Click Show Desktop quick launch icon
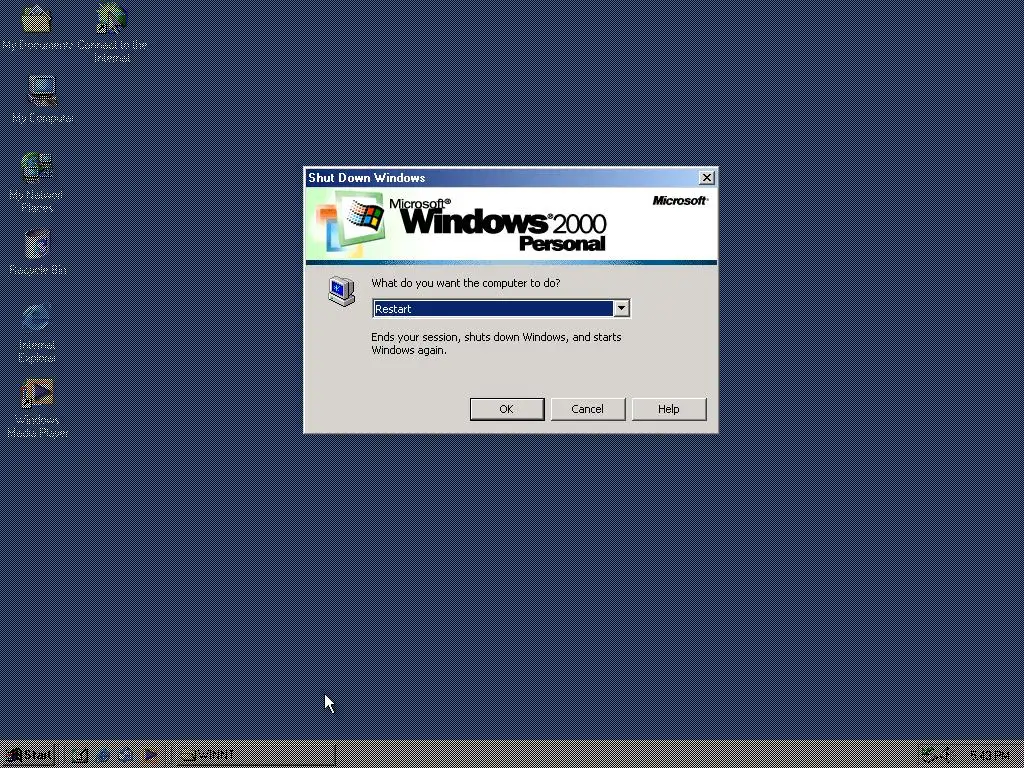This screenshot has height=768, width=1024. 80,755
